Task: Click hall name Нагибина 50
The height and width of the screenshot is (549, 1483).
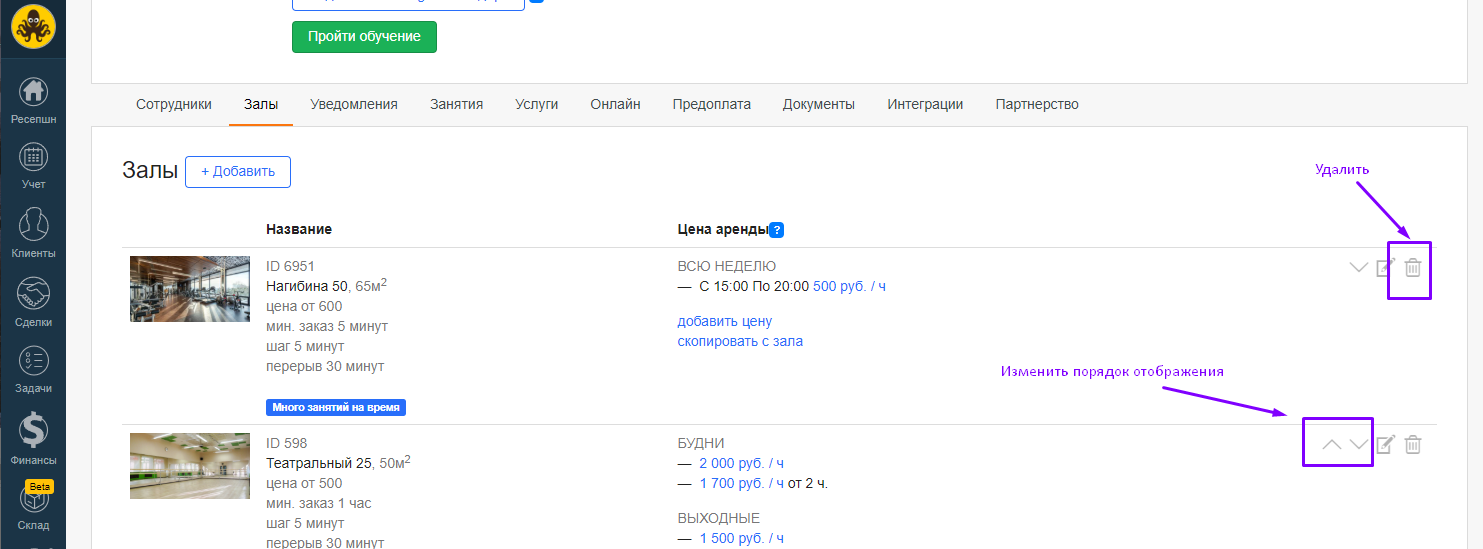Action: (307, 286)
